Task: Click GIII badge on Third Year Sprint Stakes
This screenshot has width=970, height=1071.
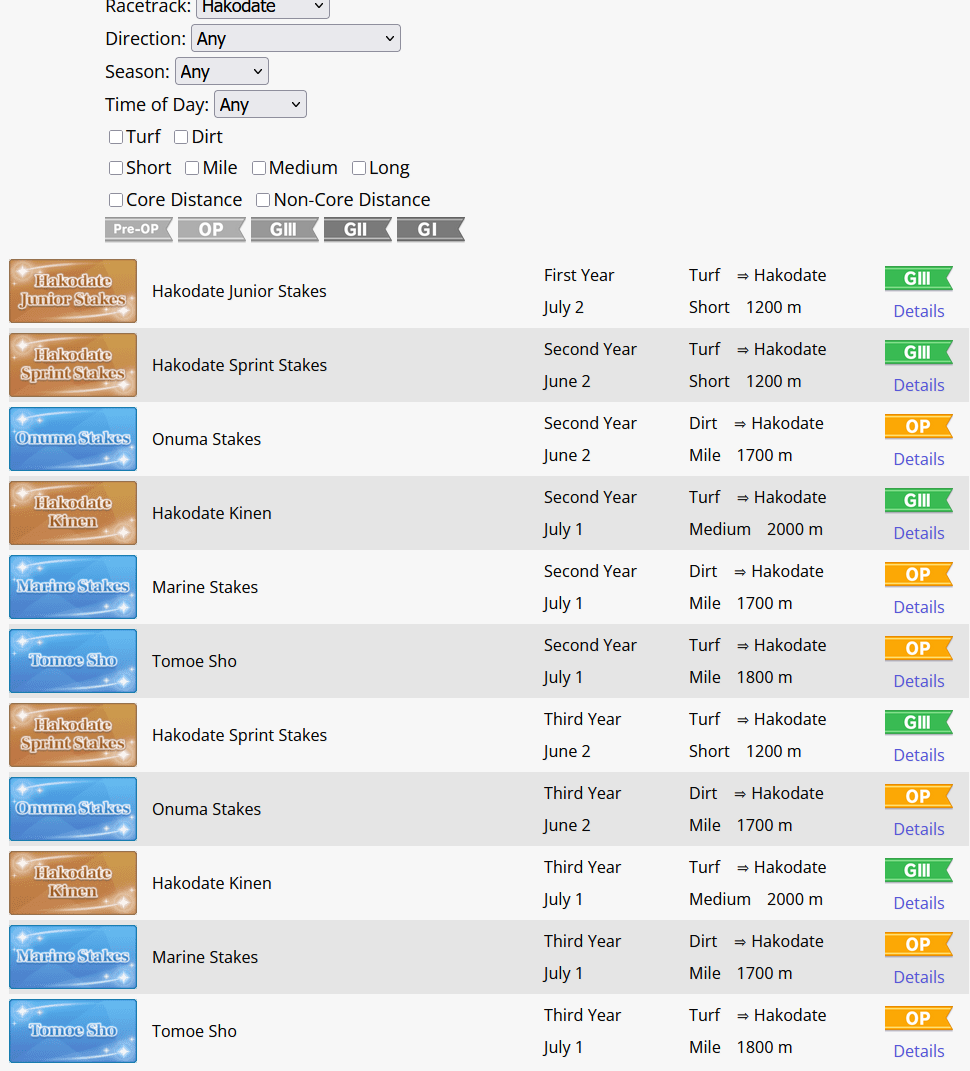Action: click(919, 722)
